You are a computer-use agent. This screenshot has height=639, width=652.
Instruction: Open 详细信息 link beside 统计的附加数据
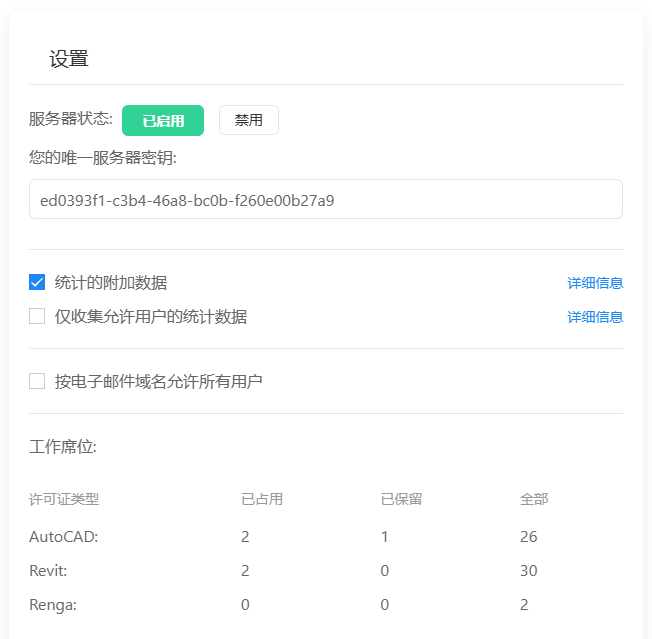(x=595, y=283)
